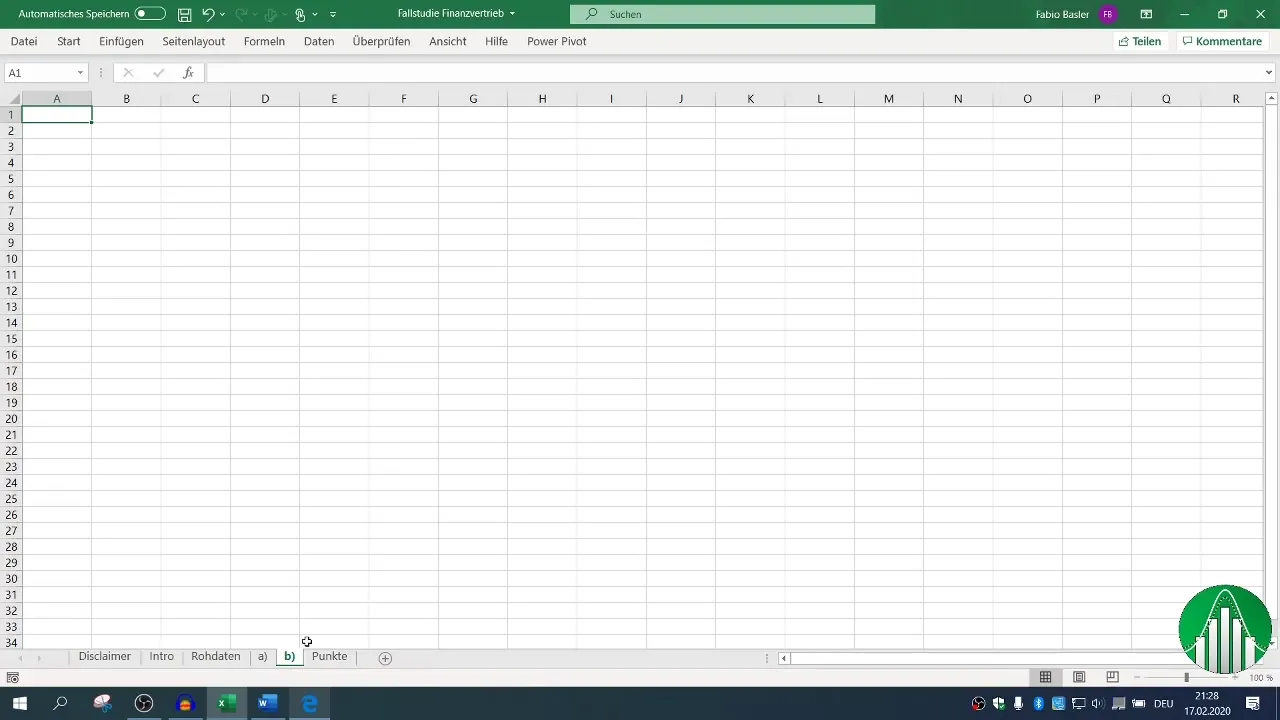The image size is (1280, 720).
Task: Open the Windows Start menu
Action: 19,704
